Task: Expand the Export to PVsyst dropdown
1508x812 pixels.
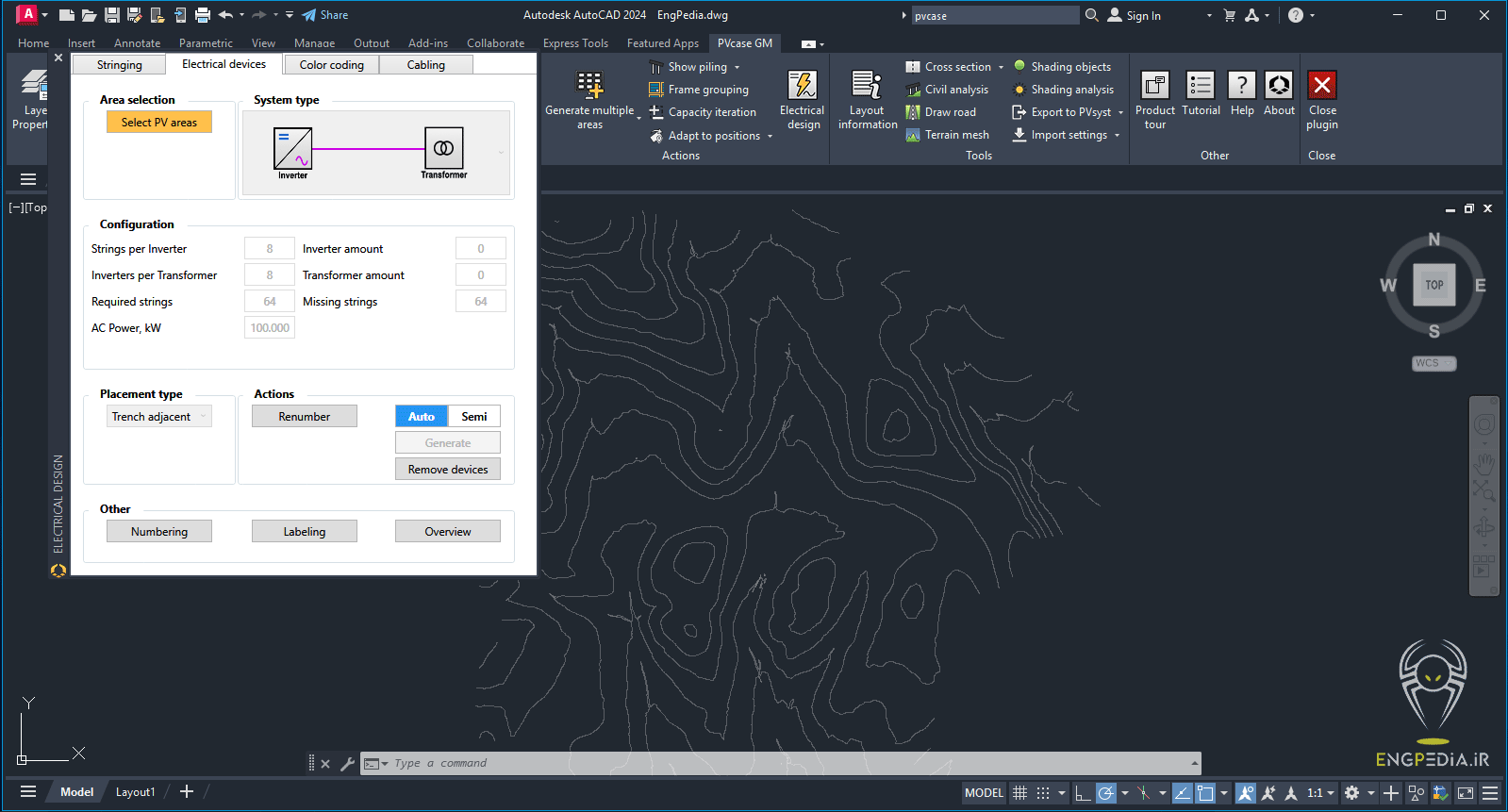Action: pyautogui.click(x=1120, y=112)
